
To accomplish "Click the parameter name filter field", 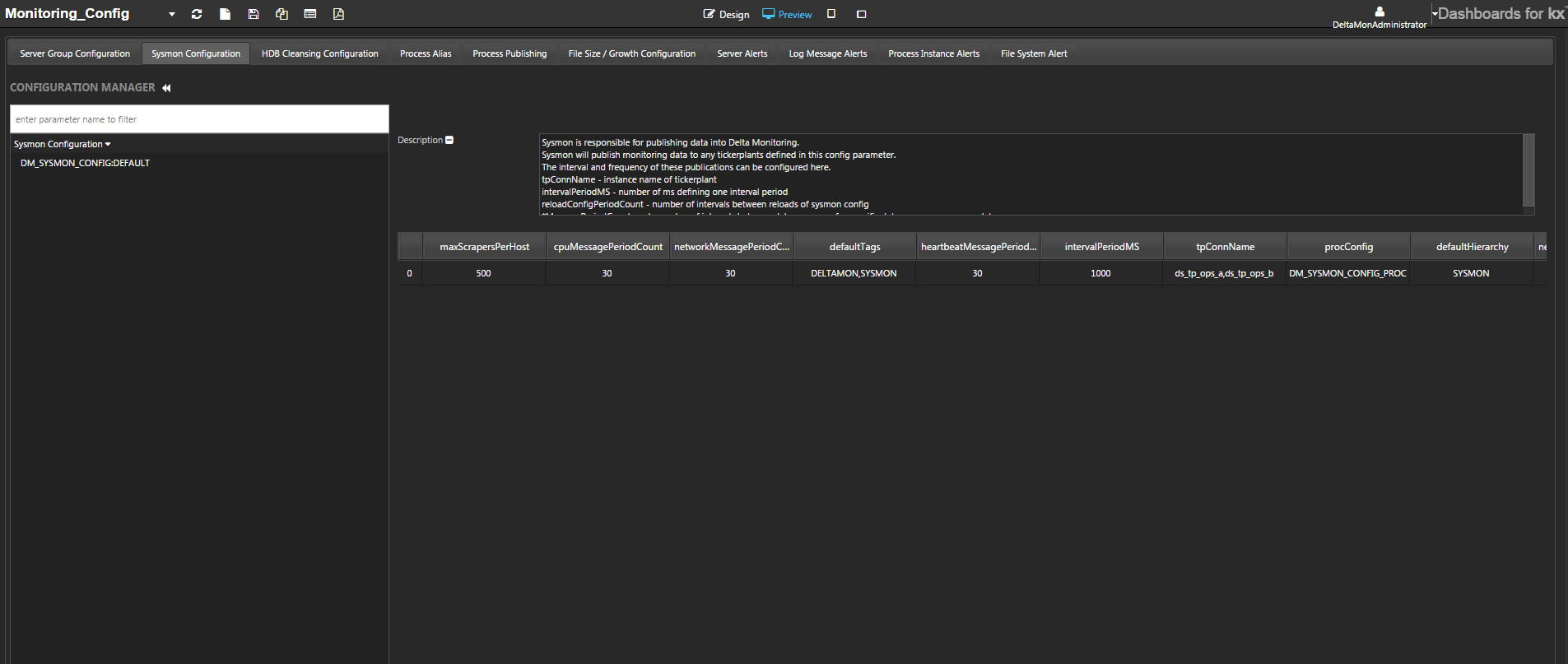I will click(199, 119).
